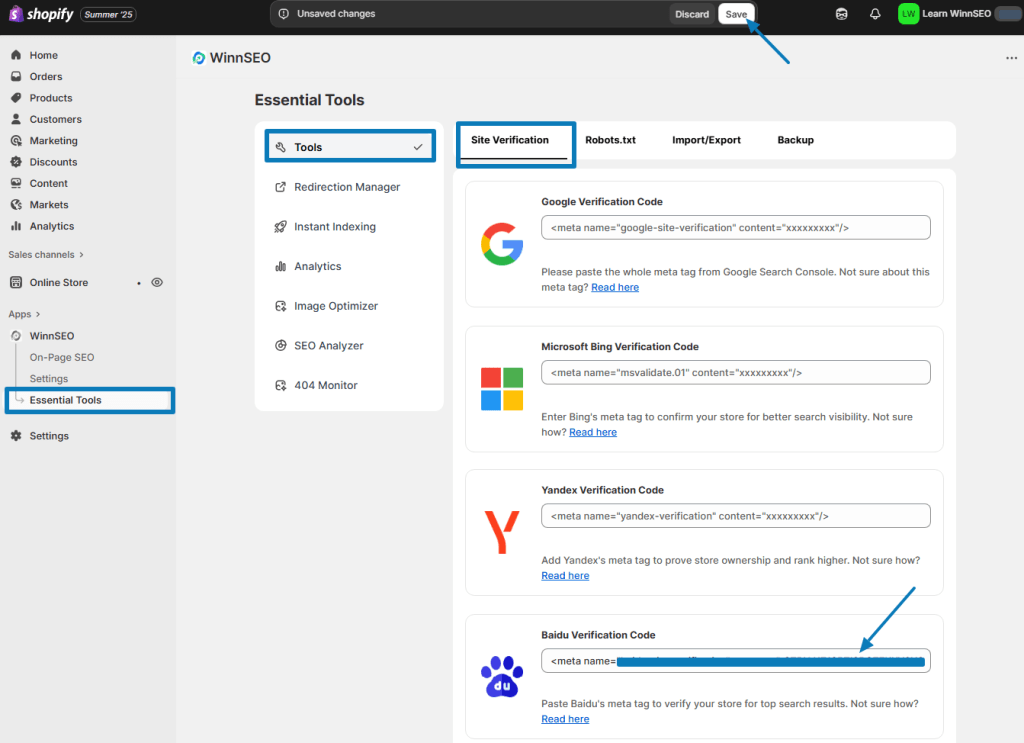Viewport: 1024px width, 743px height.
Task: Click the Redirection Manager icon
Action: click(281, 187)
